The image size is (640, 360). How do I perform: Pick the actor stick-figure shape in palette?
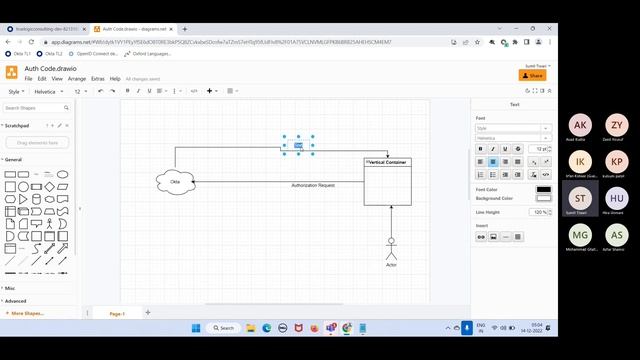click(x=49, y=224)
